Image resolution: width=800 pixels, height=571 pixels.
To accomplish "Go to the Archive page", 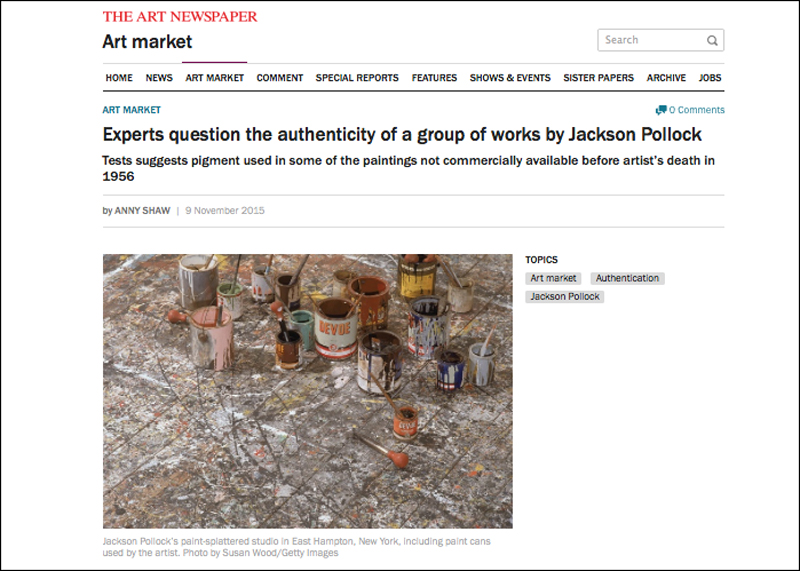I will click(x=666, y=78).
